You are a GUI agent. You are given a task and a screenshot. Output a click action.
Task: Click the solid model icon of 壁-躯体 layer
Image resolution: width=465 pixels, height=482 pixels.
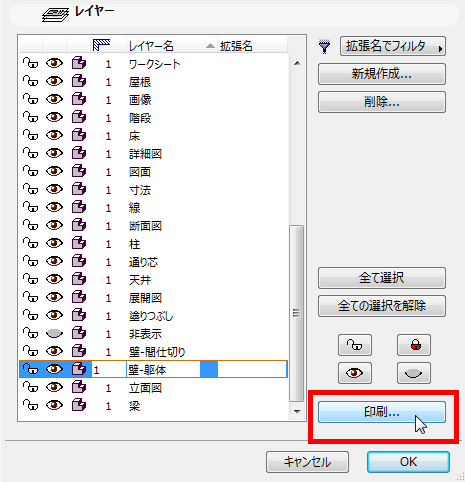click(x=79, y=369)
